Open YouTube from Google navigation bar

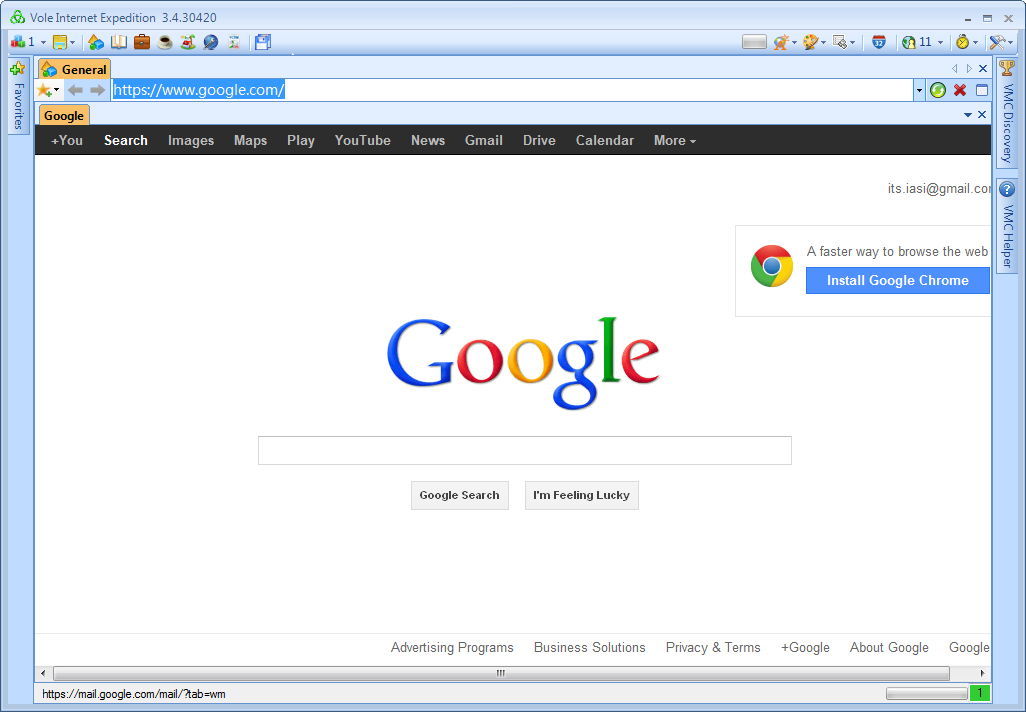tap(363, 140)
